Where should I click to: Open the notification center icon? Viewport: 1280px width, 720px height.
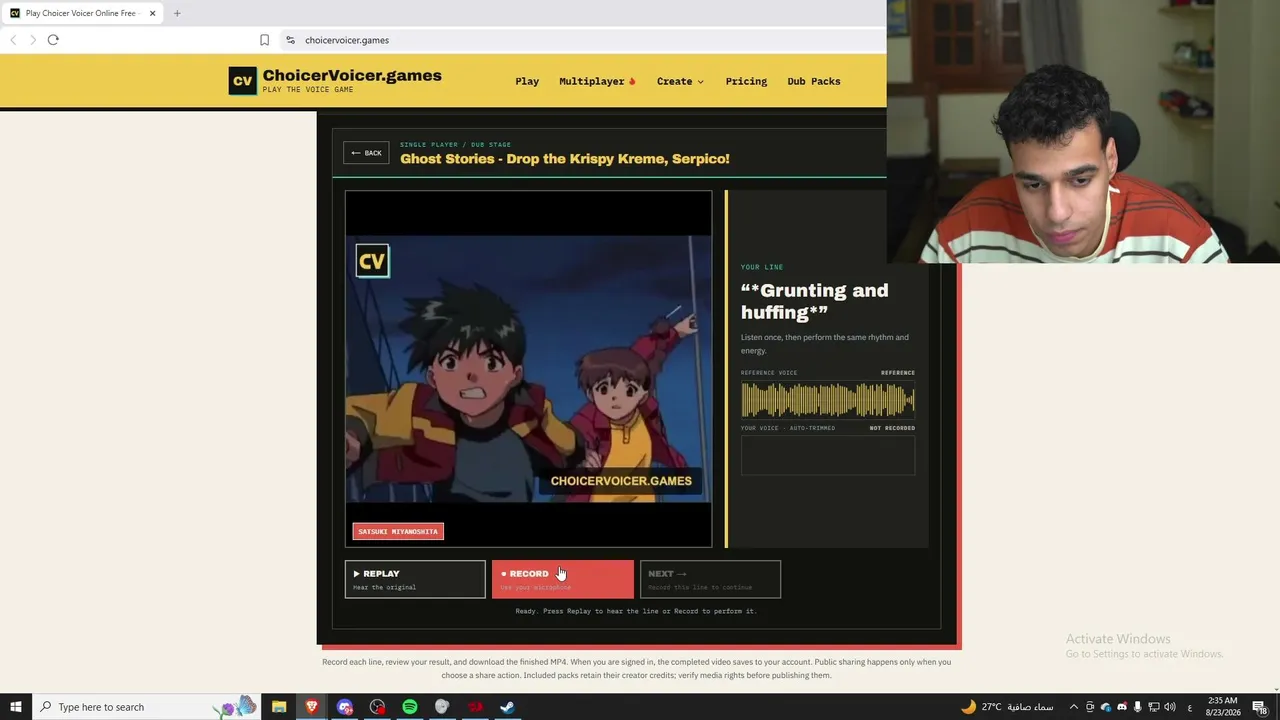point(1260,707)
